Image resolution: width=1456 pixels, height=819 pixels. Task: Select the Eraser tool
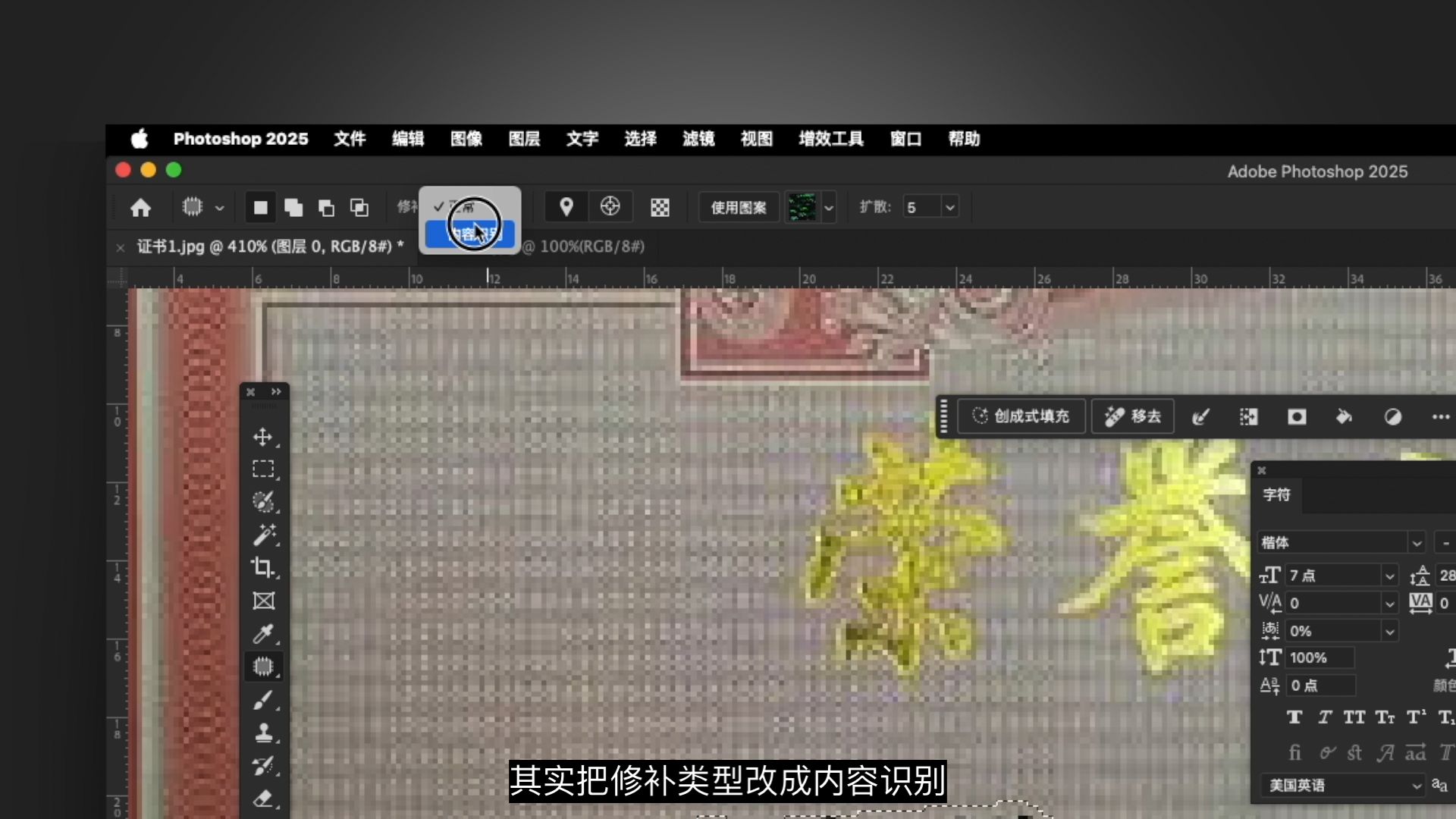click(x=263, y=798)
